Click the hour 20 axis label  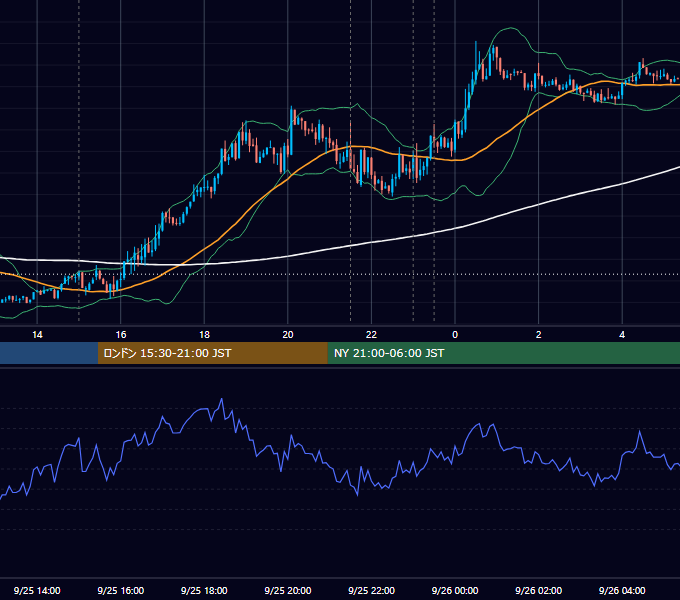coord(288,335)
